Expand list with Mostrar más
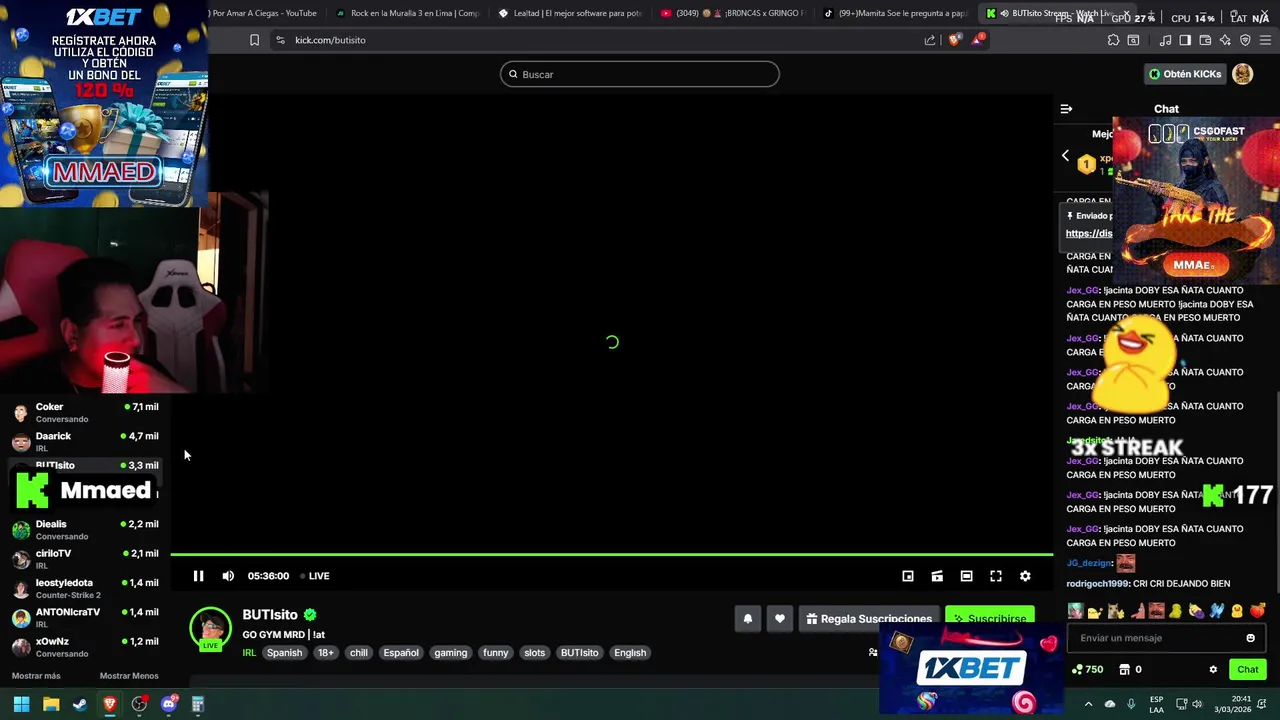 point(36,676)
